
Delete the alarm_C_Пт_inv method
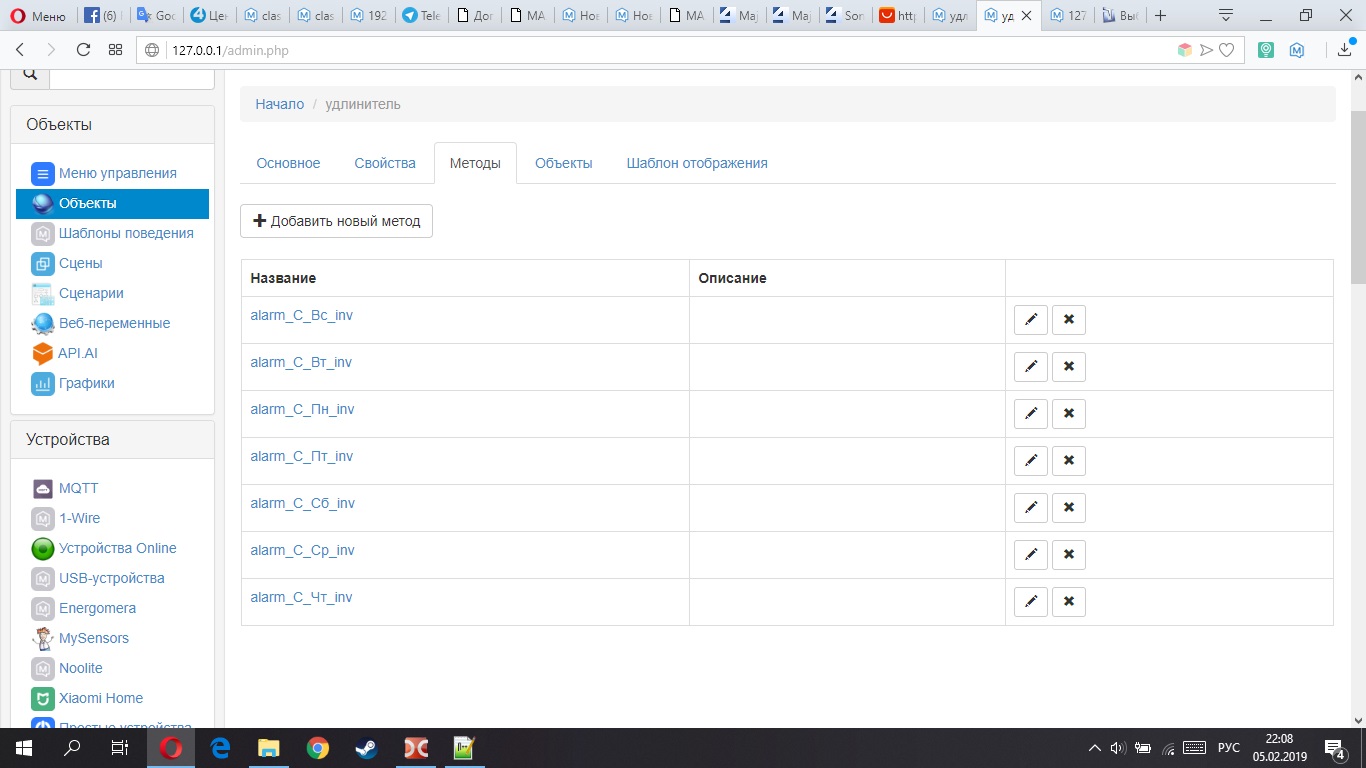pyautogui.click(x=1069, y=461)
